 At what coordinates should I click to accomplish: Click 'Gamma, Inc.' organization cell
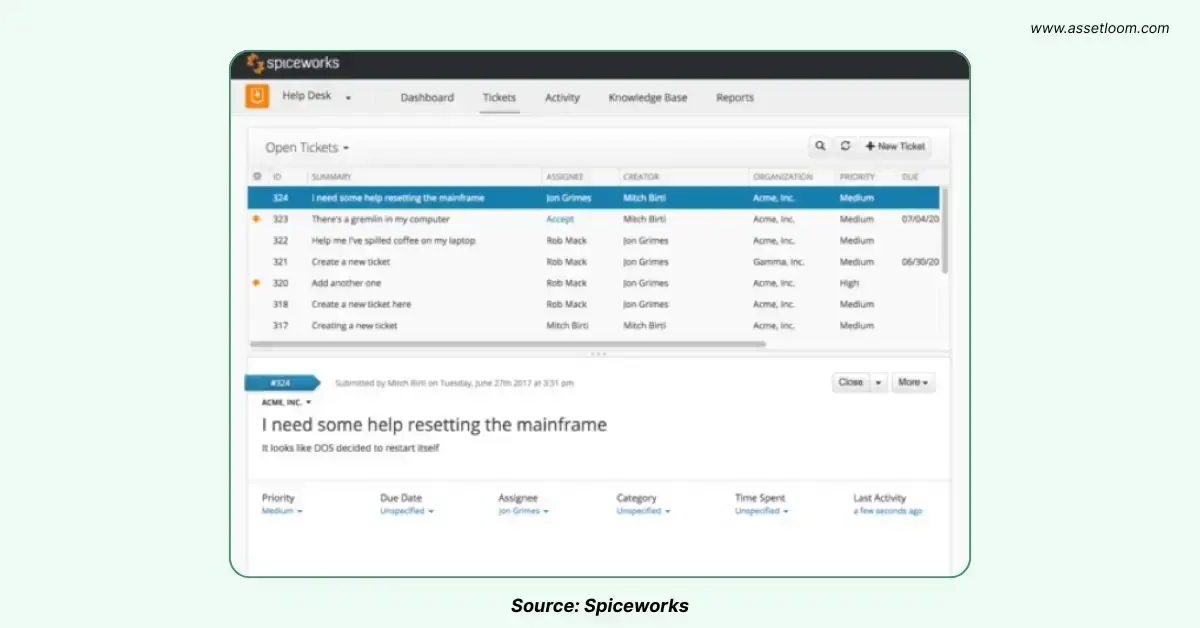(778, 262)
